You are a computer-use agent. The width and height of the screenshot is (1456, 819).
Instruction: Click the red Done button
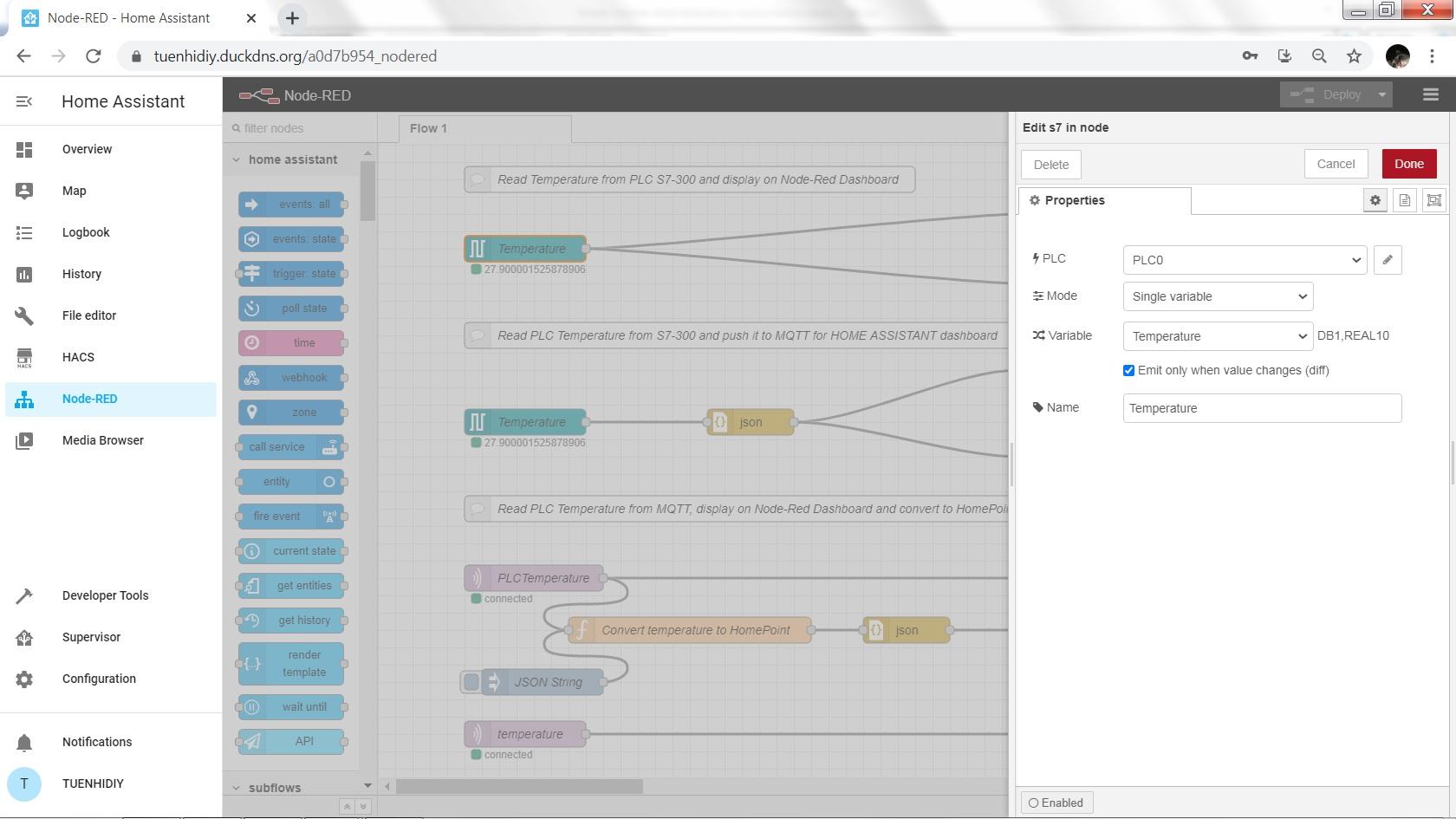[x=1408, y=164]
